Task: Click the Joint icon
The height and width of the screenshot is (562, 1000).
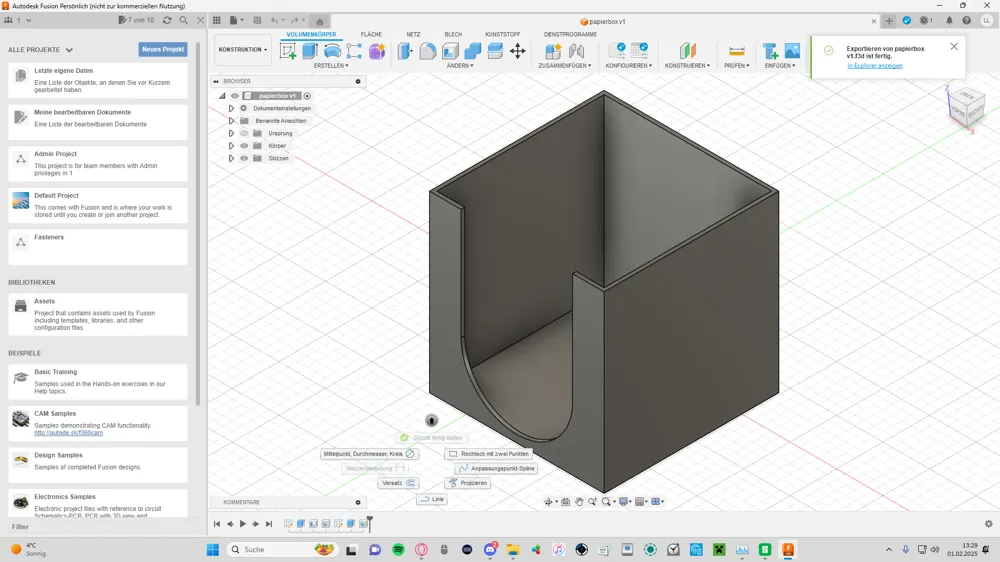Action: pos(576,51)
